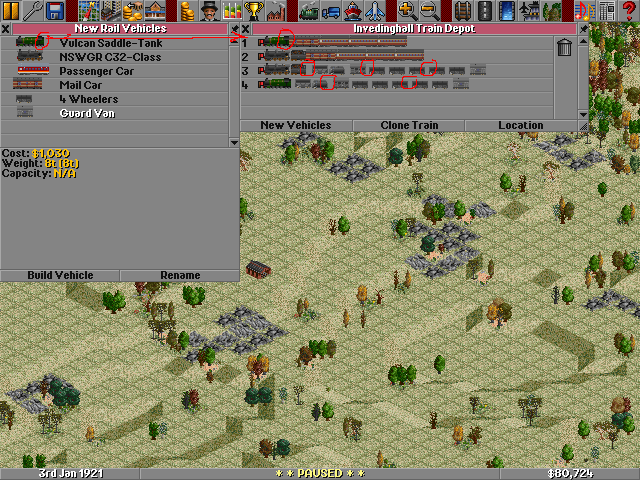Click the red train depot building on map
Image resolution: width=640 pixels, height=480 pixels.
click(x=258, y=269)
